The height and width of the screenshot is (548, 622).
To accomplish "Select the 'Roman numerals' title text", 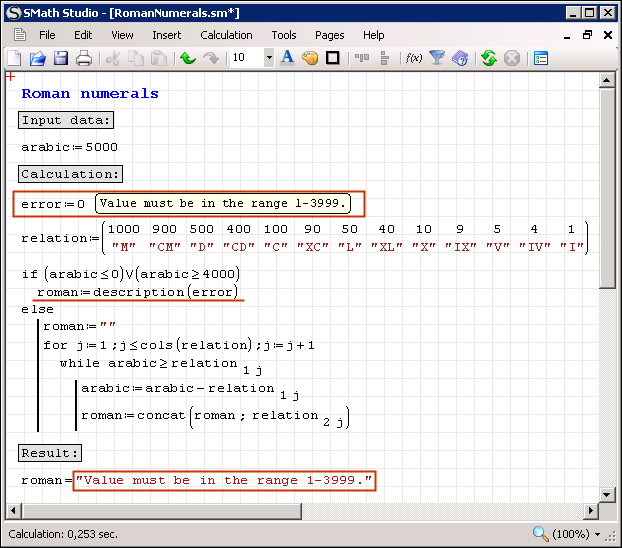I will pyautogui.click(x=90, y=94).
